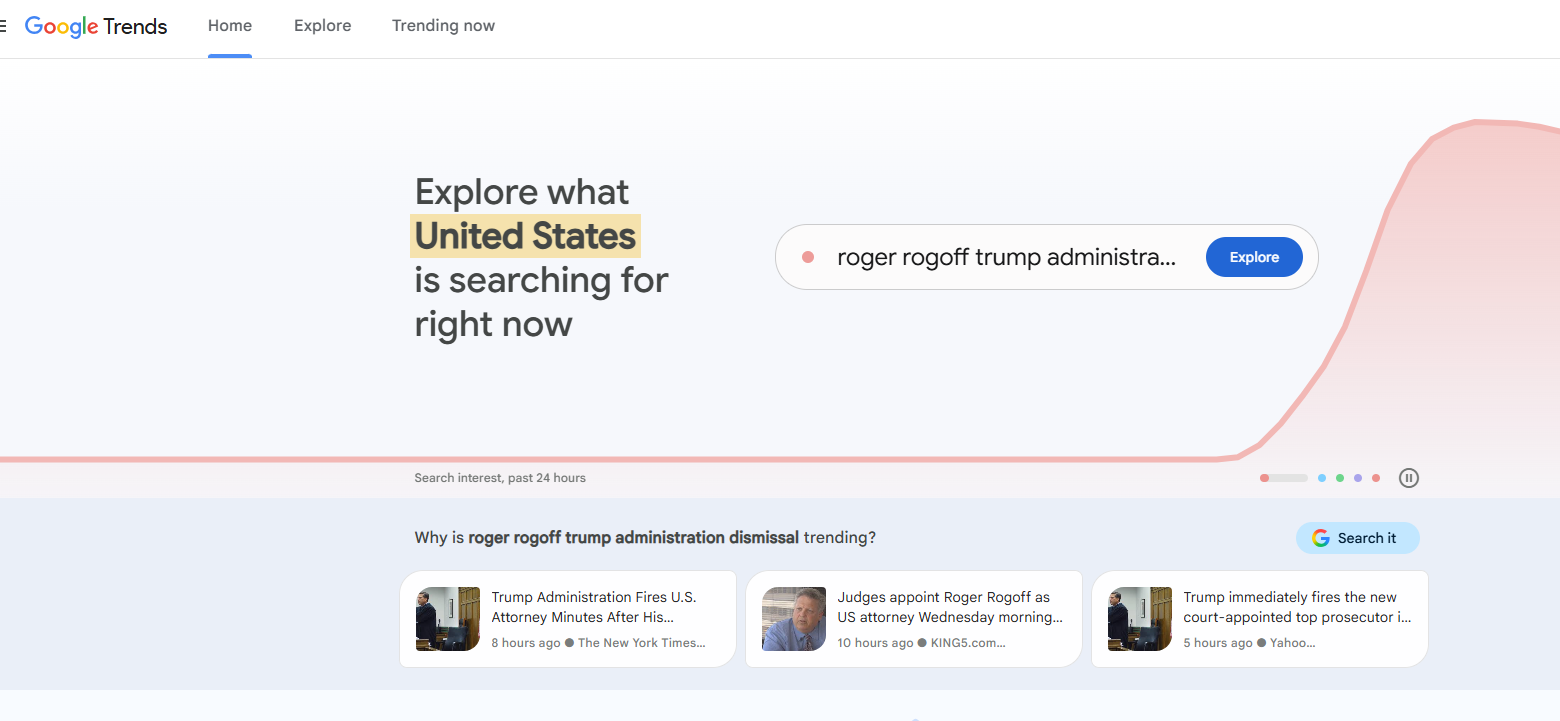Click the red dot beside the search term

pyautogui.click(x=808, y=258)
